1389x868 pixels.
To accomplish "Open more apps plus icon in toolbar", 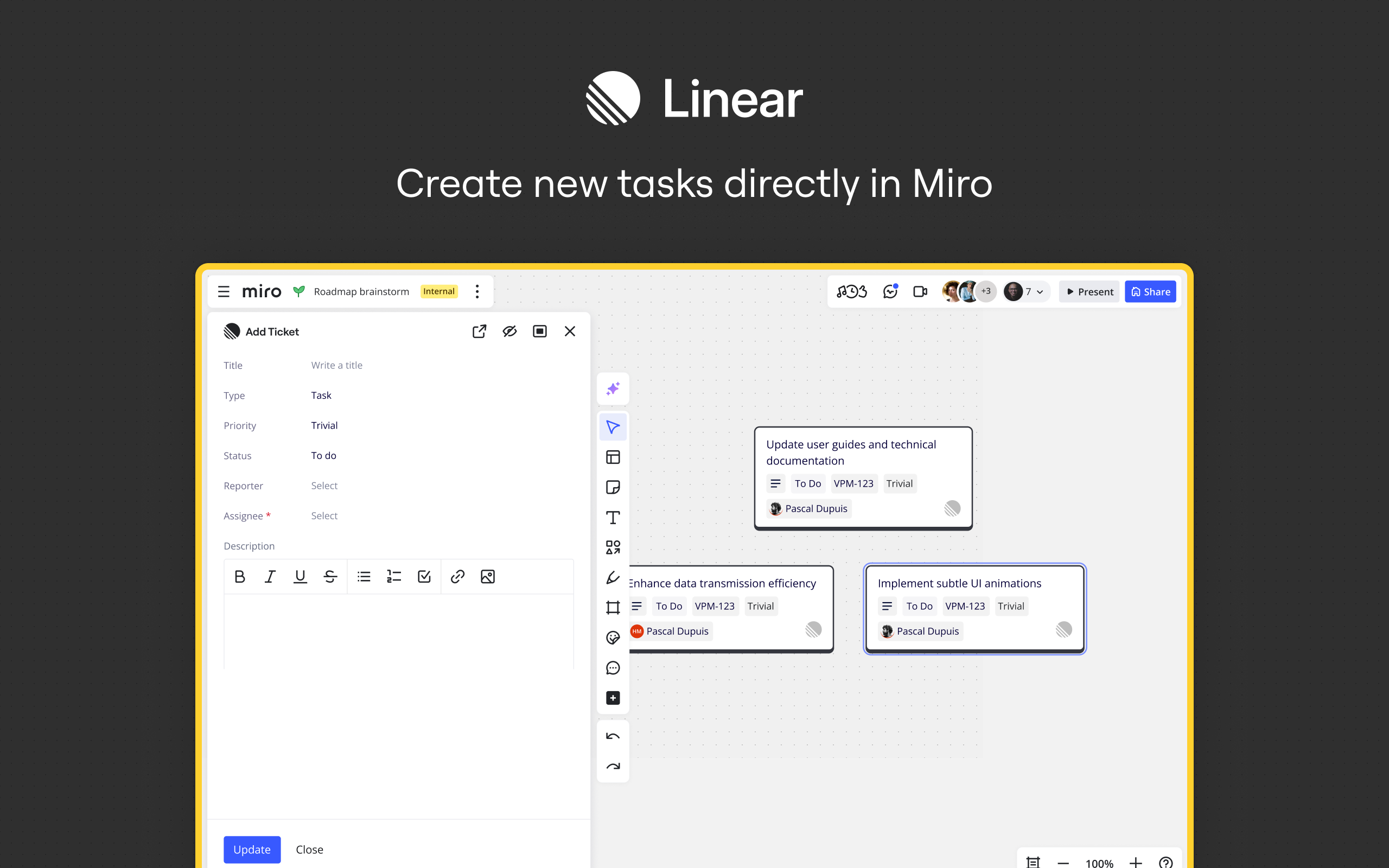I will pos(613,698).
